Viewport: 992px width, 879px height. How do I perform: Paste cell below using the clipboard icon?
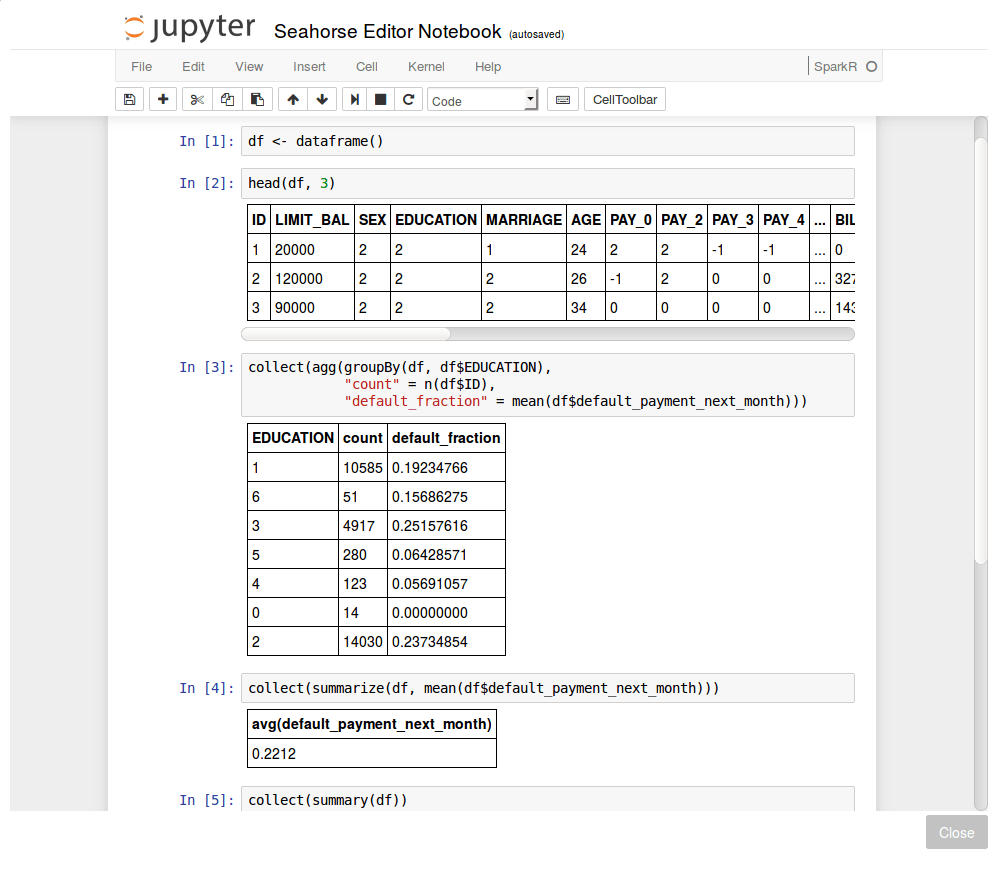[257, 100]
